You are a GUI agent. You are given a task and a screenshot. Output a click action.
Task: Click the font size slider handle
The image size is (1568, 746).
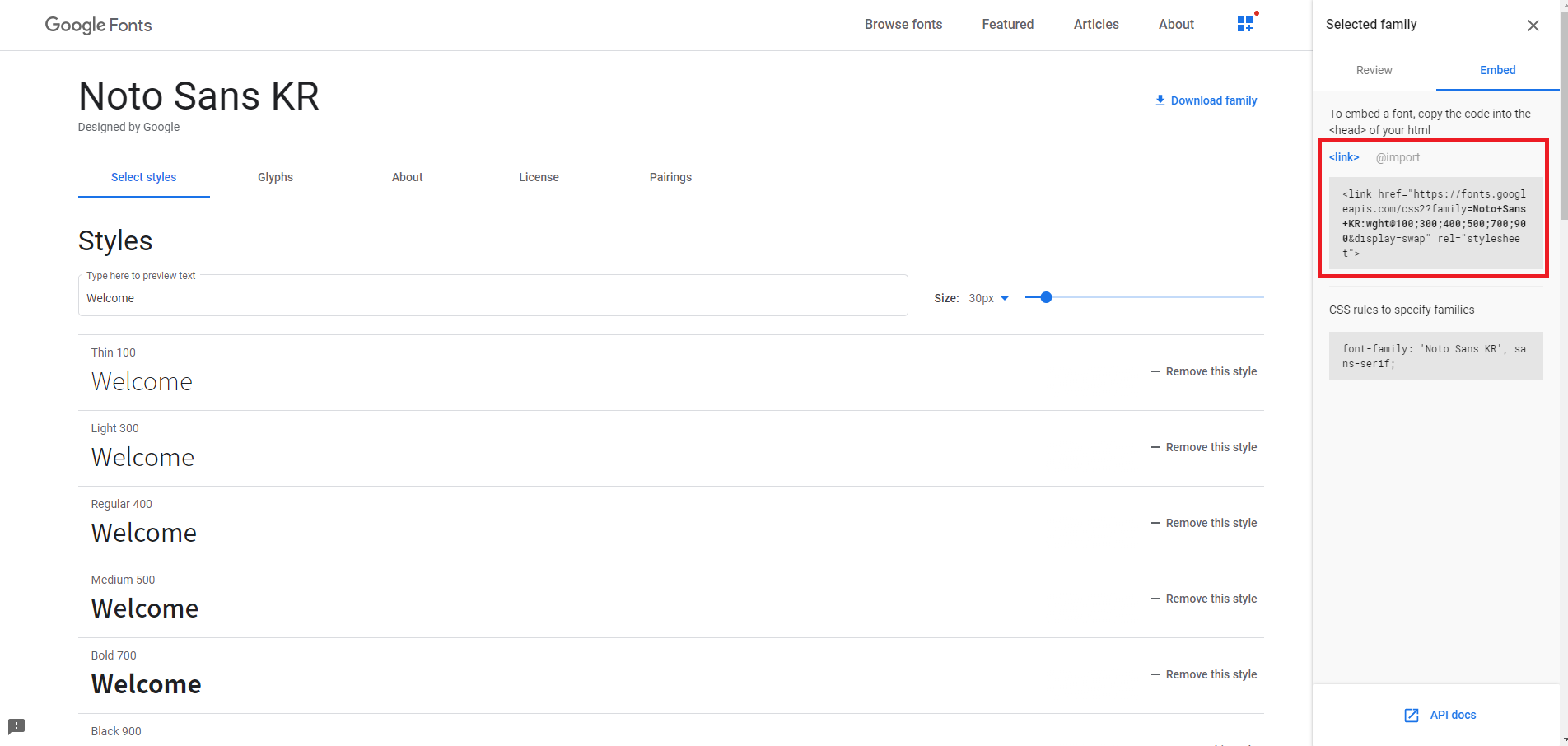[1046, 297]
